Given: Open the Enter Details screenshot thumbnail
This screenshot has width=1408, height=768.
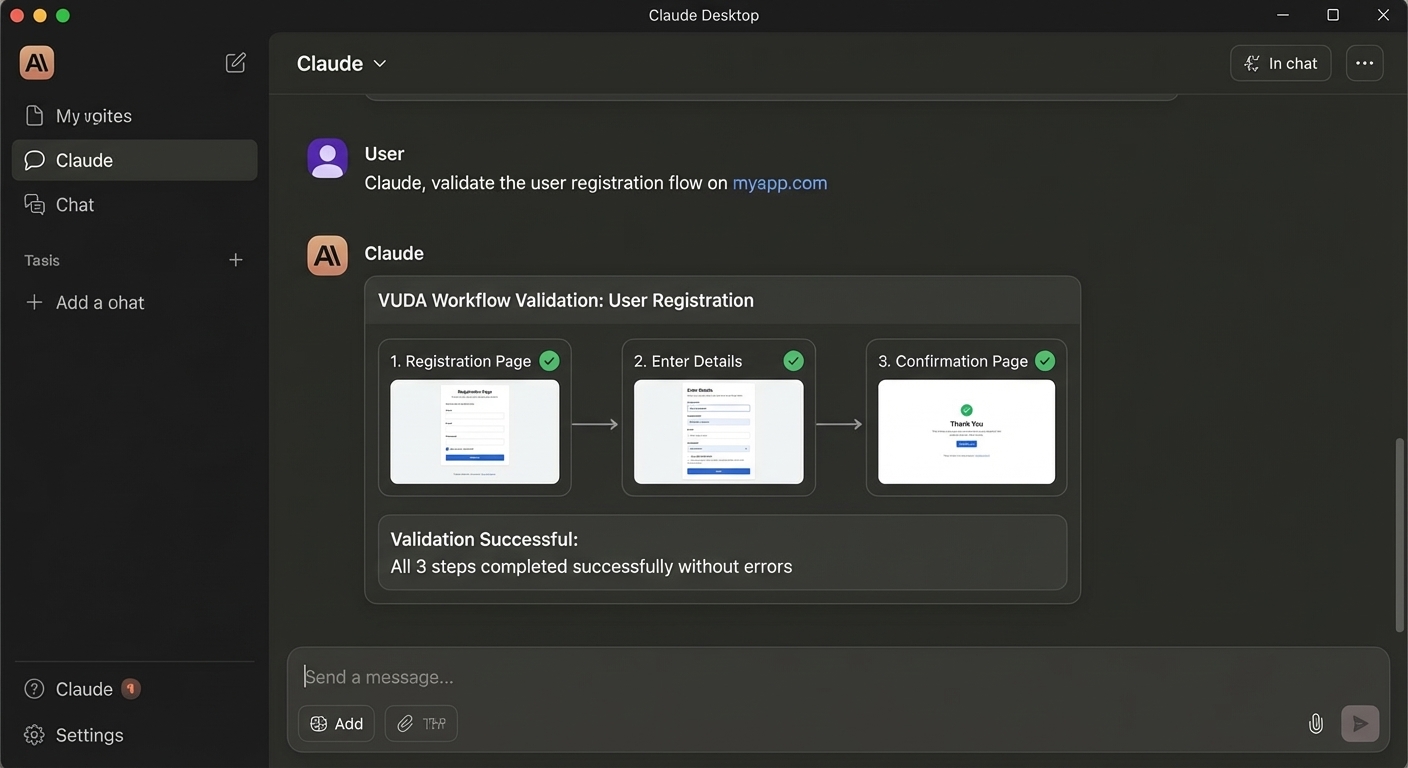Looking at the screenshot, I should (719, 432).
